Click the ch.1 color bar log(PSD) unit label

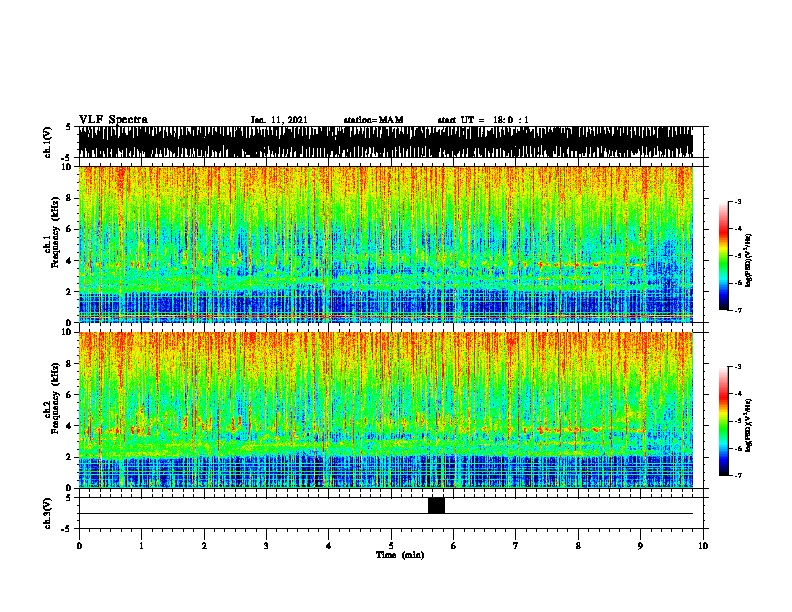coord(748,261)
